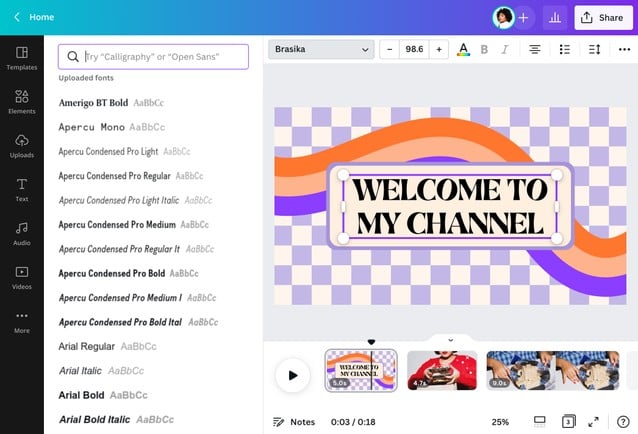
Task: Toggle bulleted list formatting
Action: pos(565,49)
